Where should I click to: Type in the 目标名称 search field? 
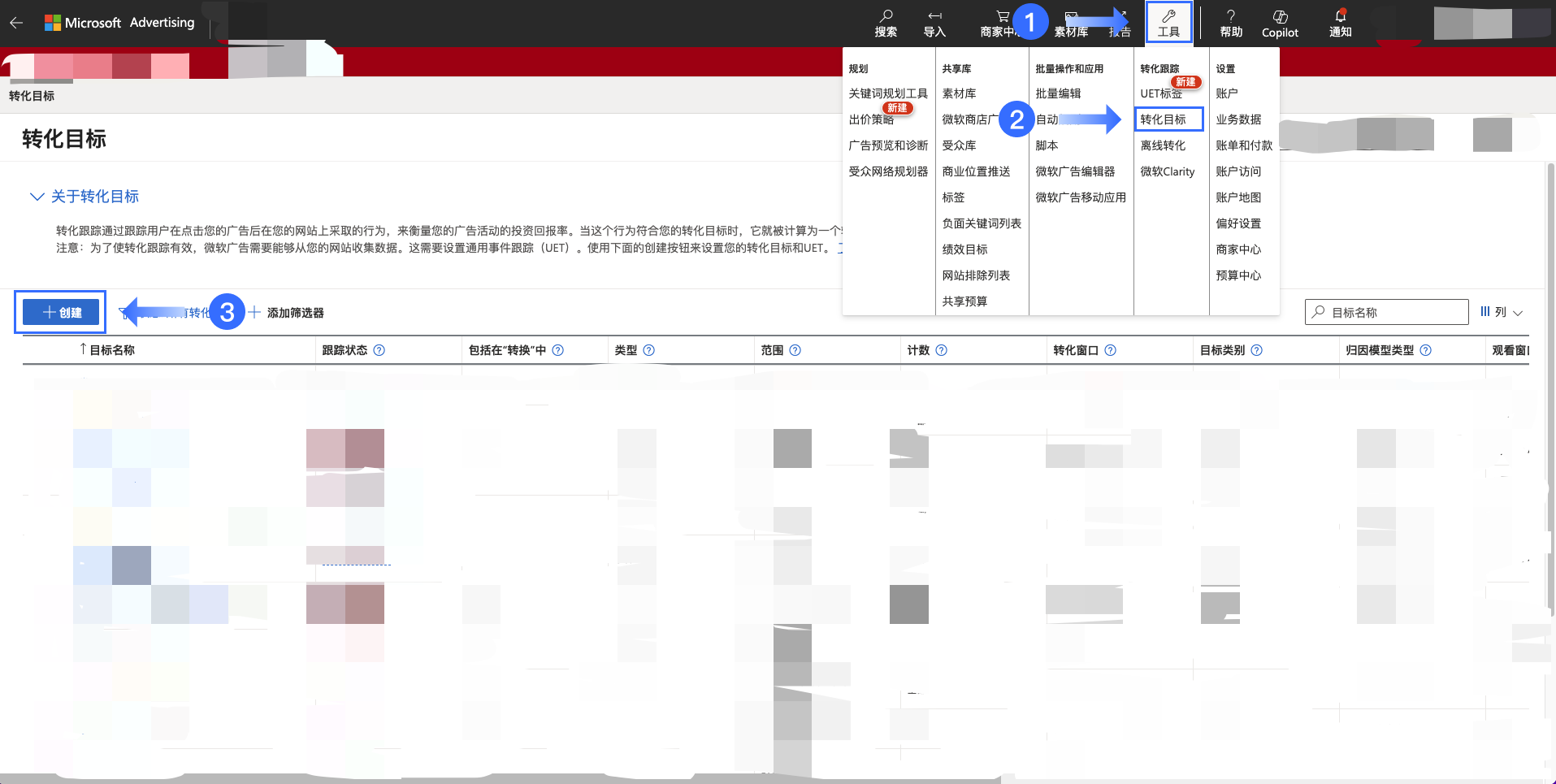1386,312
